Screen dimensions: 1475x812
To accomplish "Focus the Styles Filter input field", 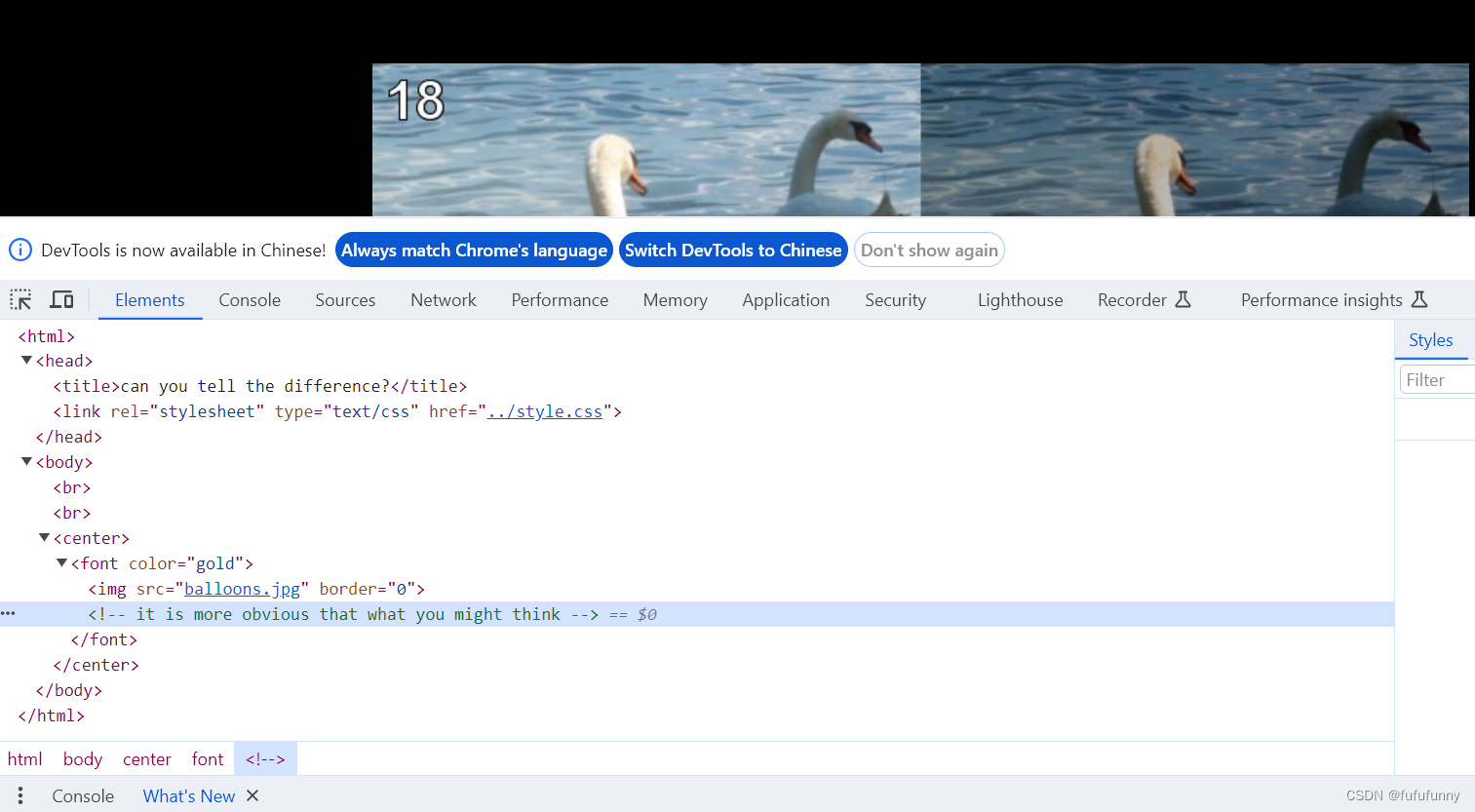I will 1437,379.
